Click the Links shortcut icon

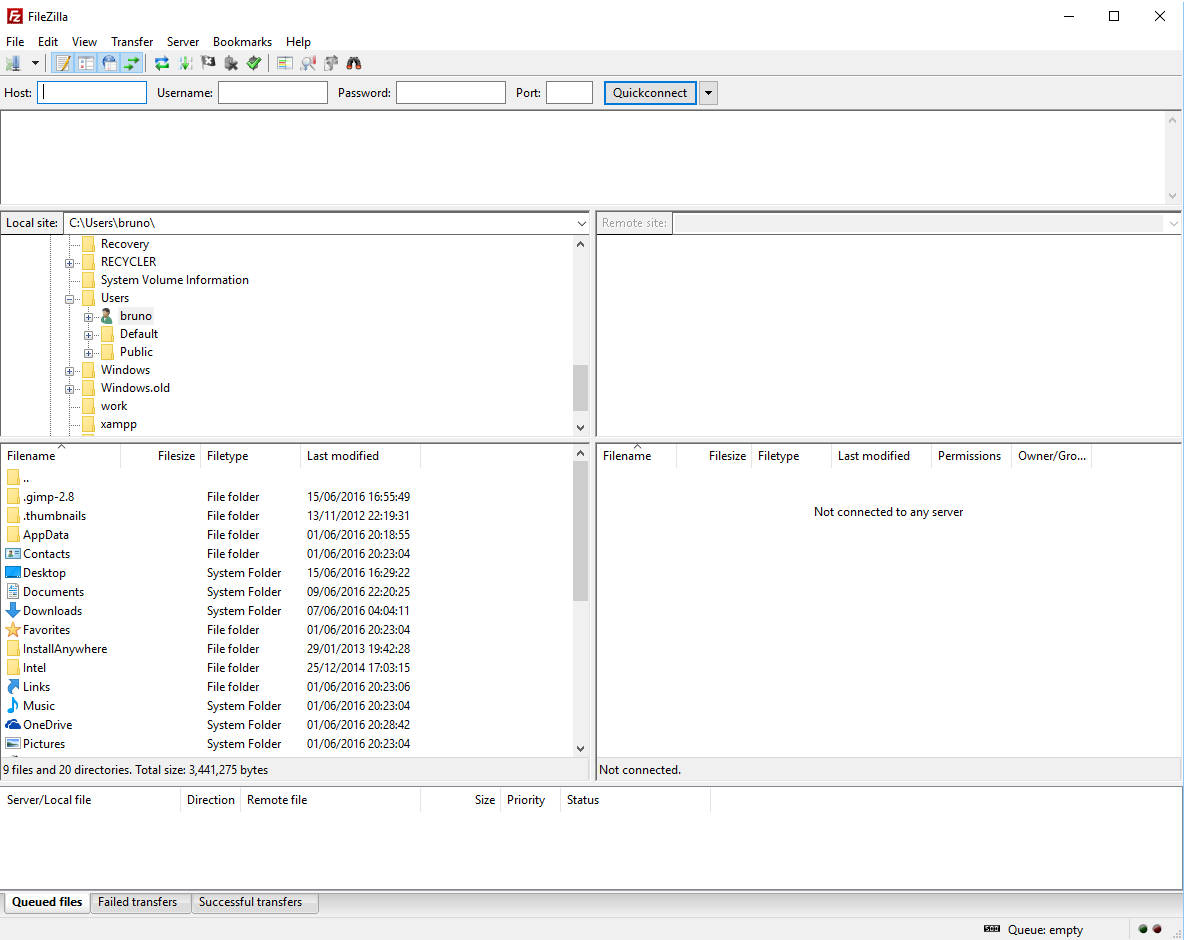(x=13, y=686)
